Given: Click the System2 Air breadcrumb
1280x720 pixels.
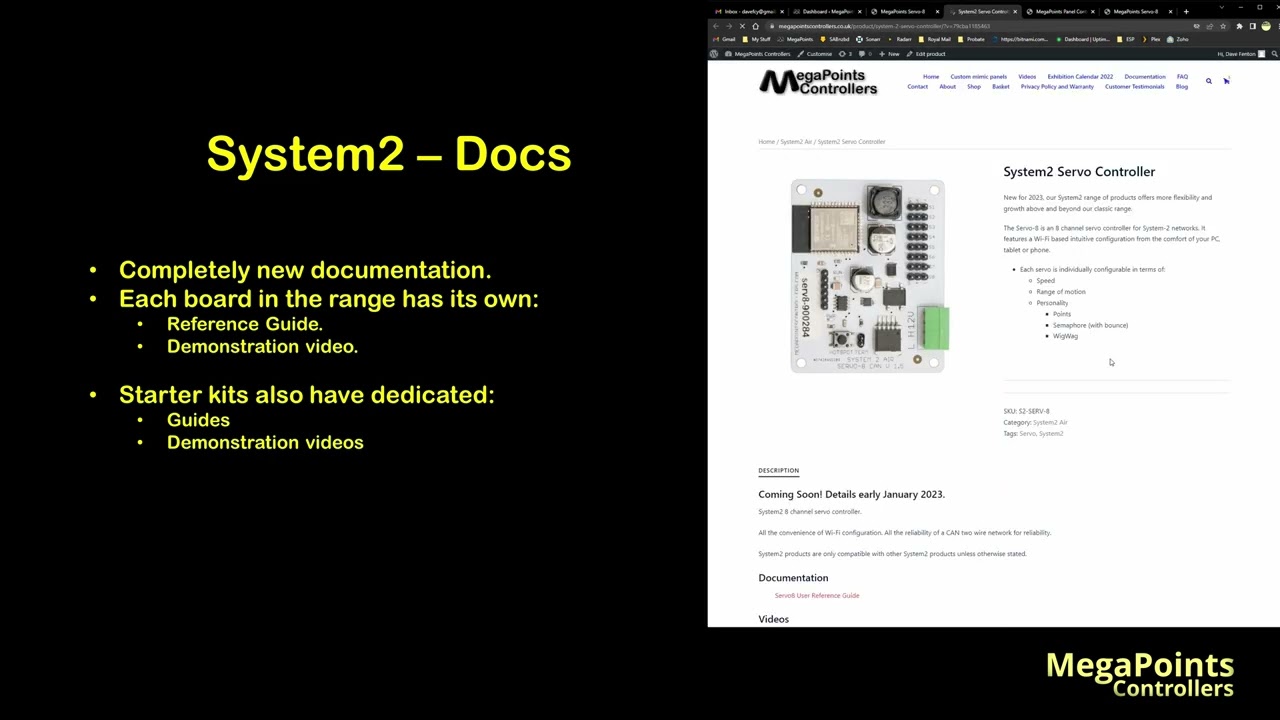Looking at the screenshot, I should point(796,142).
